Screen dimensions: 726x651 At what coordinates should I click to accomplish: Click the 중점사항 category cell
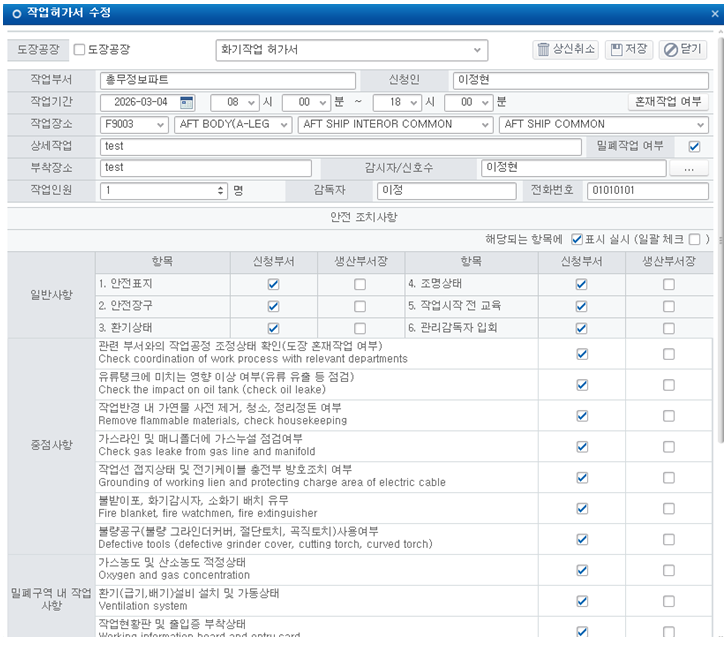(51, 445)
